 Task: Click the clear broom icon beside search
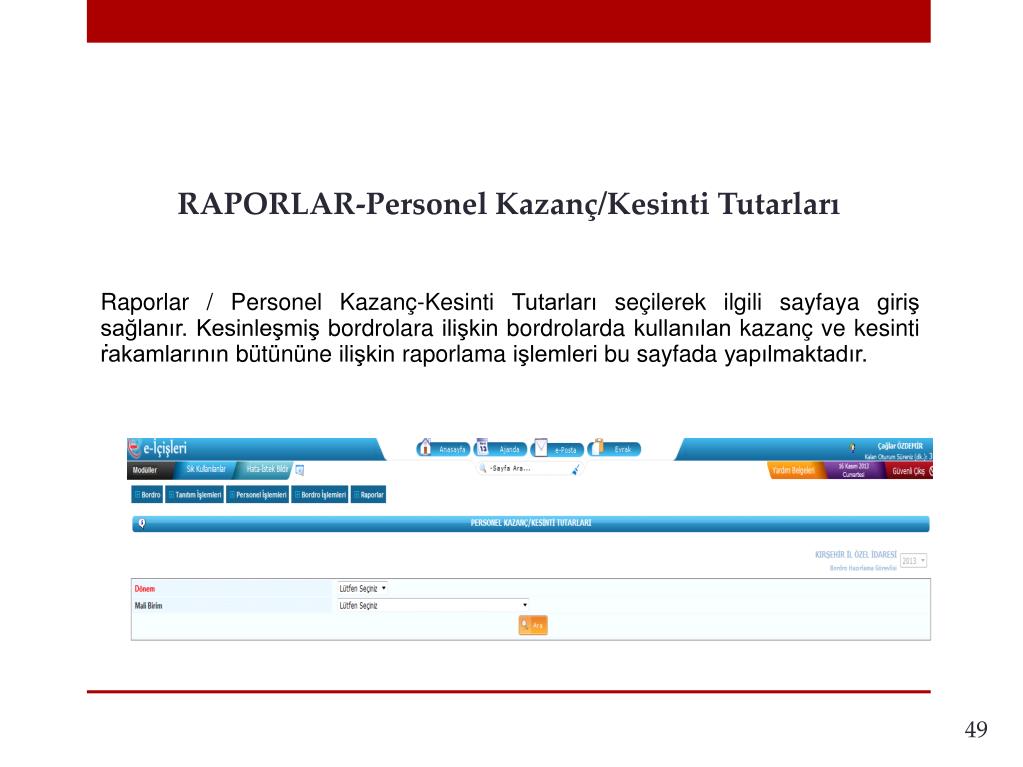(x=575, y=470)
